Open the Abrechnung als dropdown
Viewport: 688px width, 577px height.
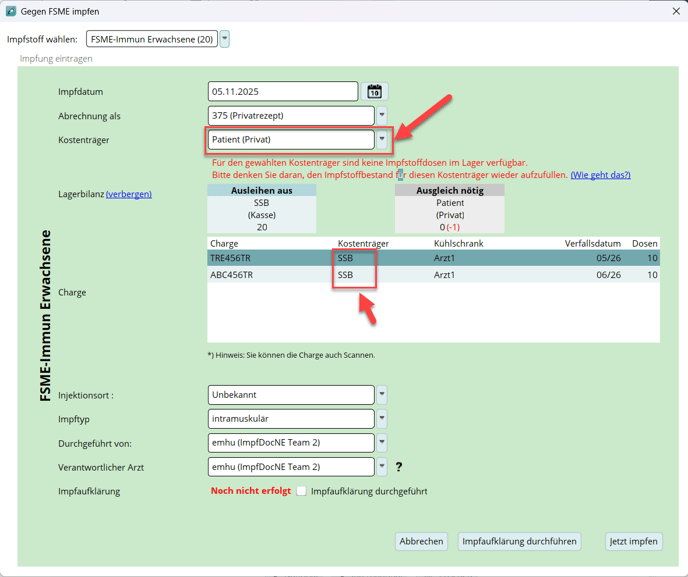pos(381,116)
